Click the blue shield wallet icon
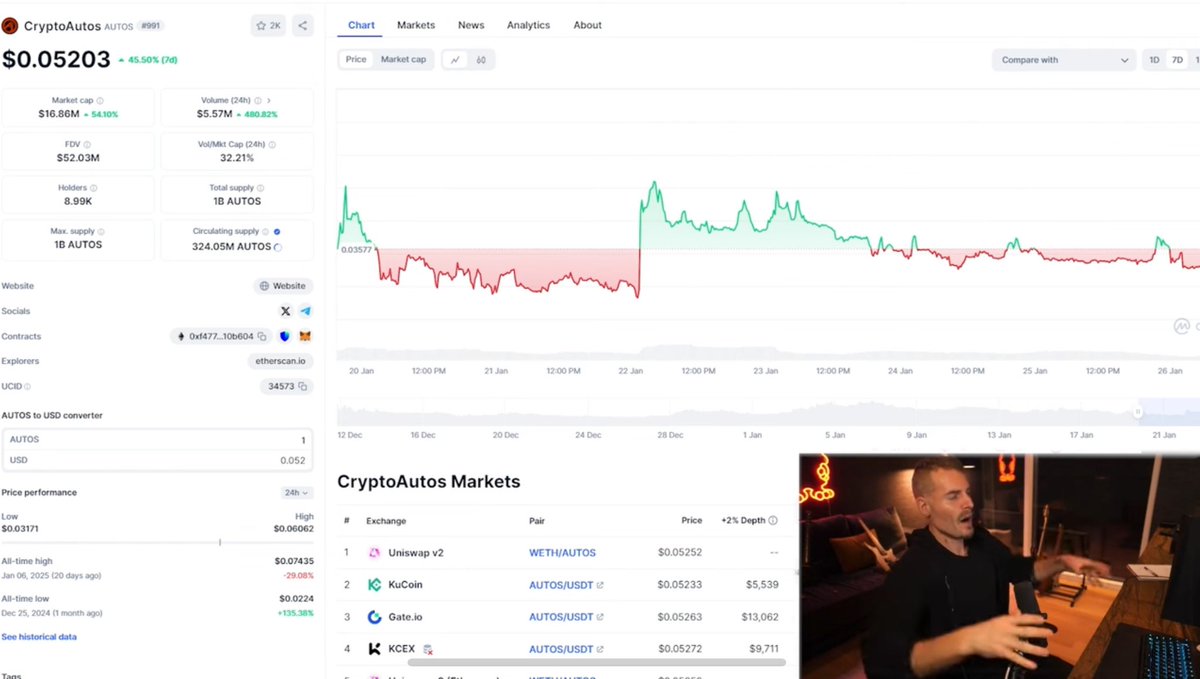The image size is (1200, 679). (x=285, y=337)
